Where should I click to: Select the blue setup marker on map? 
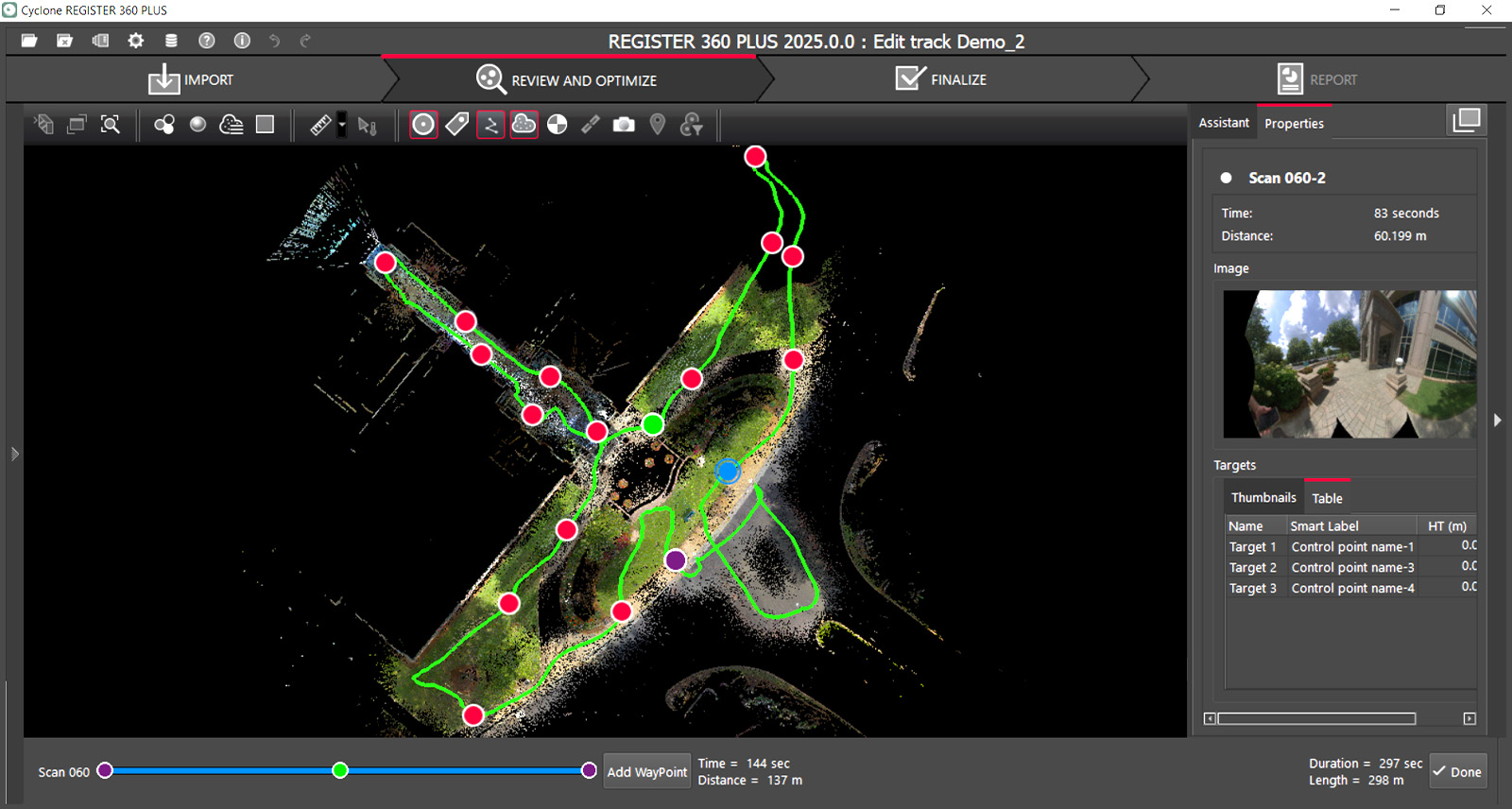(x=727, y=470)
